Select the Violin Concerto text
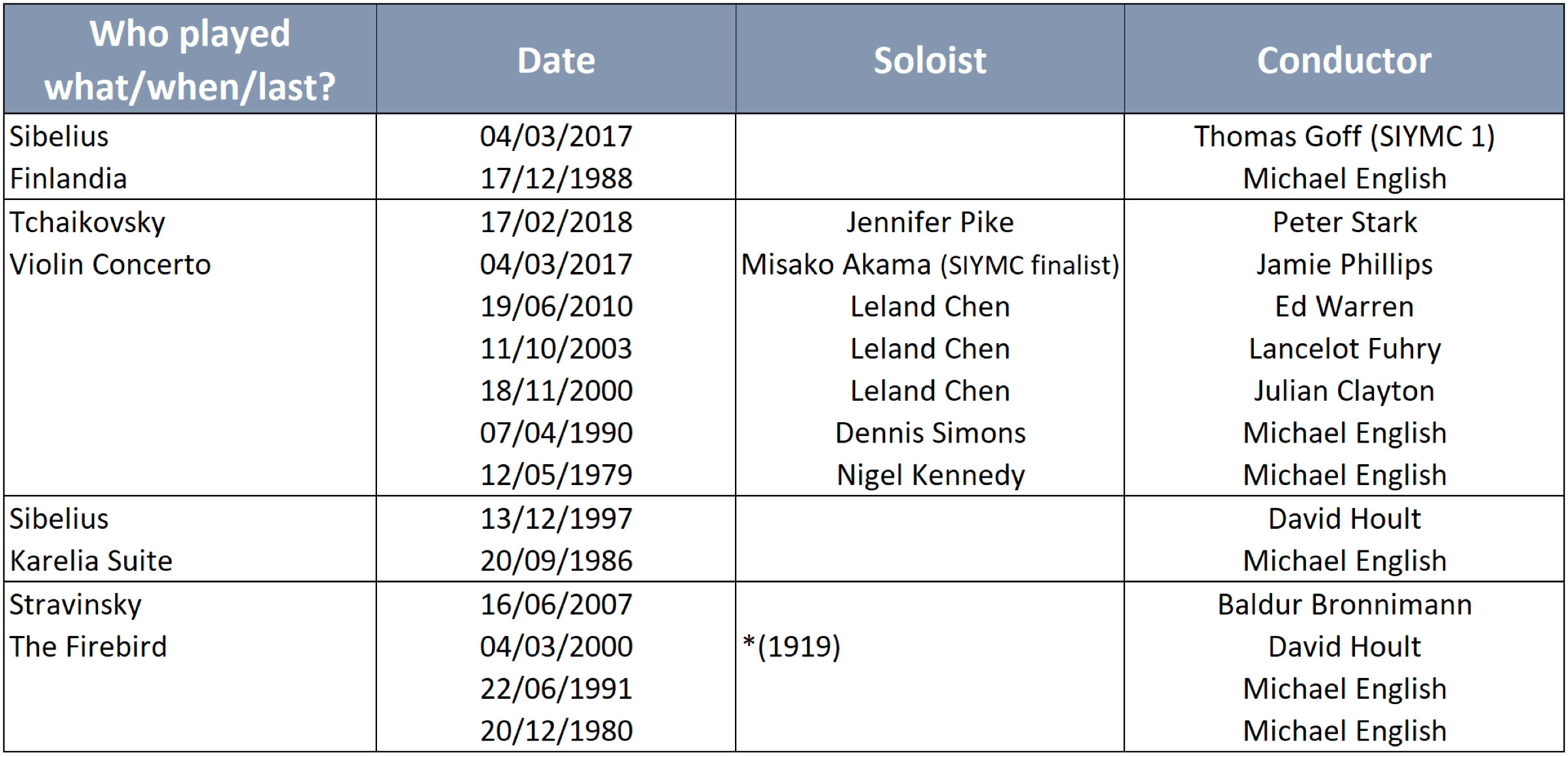The image size is (1568, 757). pyautogui.click(x=110, y=265)
